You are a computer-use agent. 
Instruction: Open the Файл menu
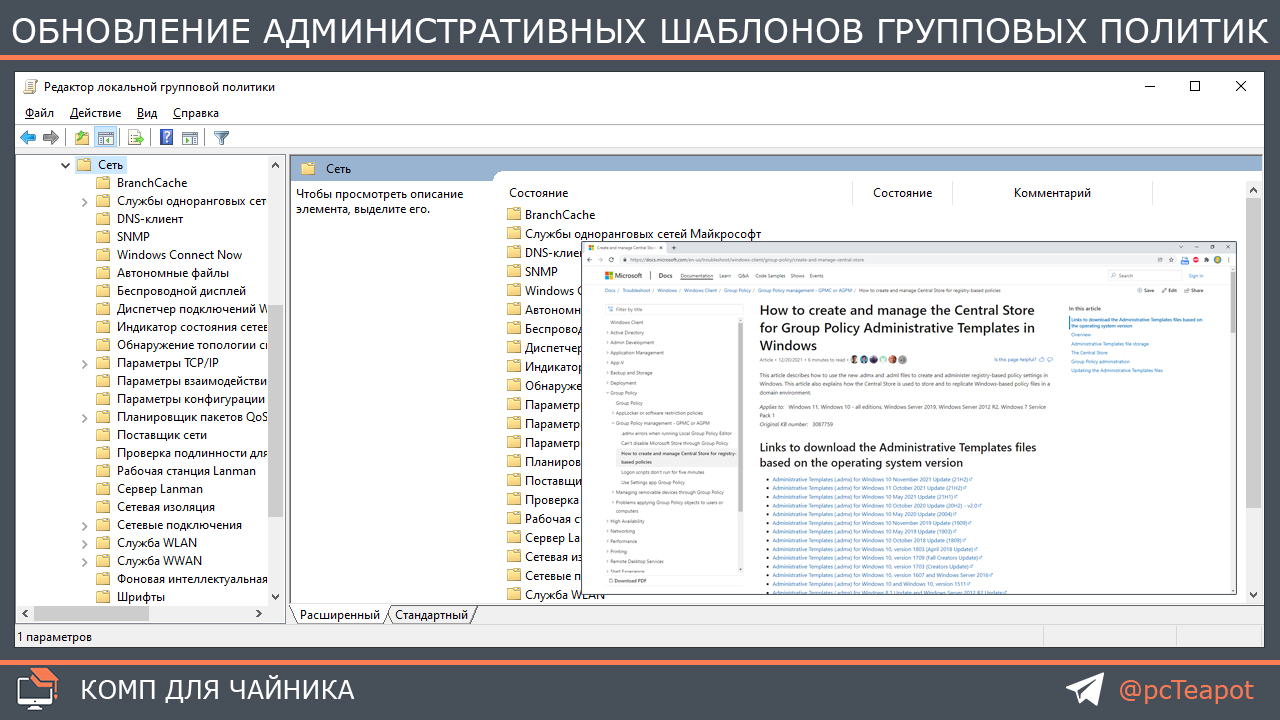click(40, 113)
